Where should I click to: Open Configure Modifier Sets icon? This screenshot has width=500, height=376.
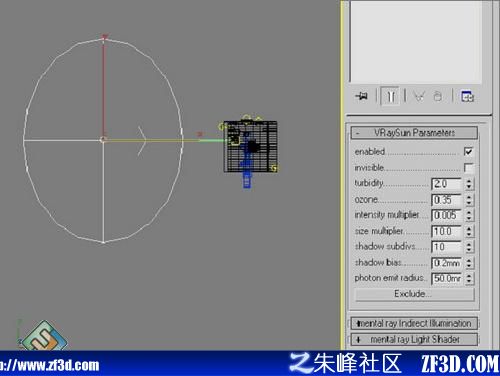(x=467, y=96)
